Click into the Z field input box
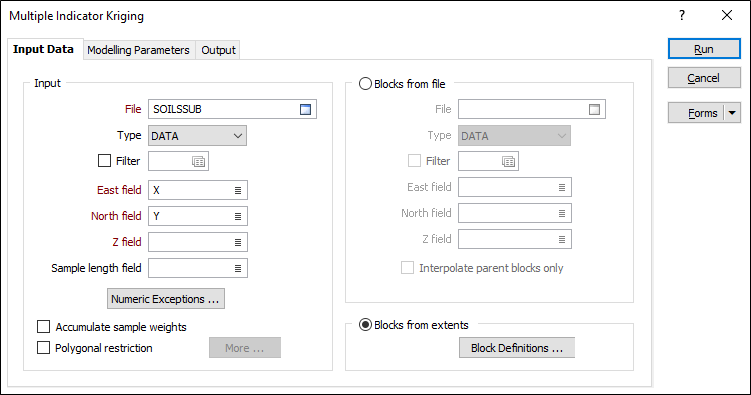Screen dimensions: 751x395 click(x=191, y=242)
